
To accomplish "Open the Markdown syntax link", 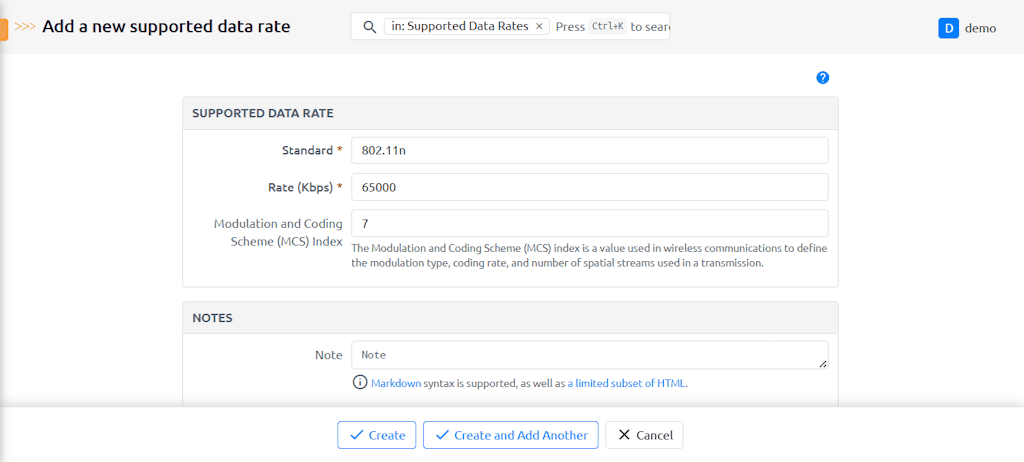I will click(395, 383).
